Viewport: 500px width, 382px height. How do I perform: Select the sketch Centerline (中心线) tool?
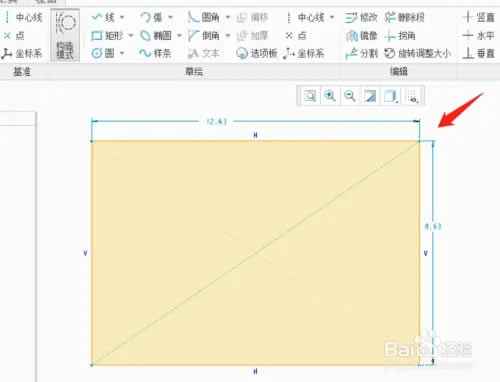click(305, 17)
